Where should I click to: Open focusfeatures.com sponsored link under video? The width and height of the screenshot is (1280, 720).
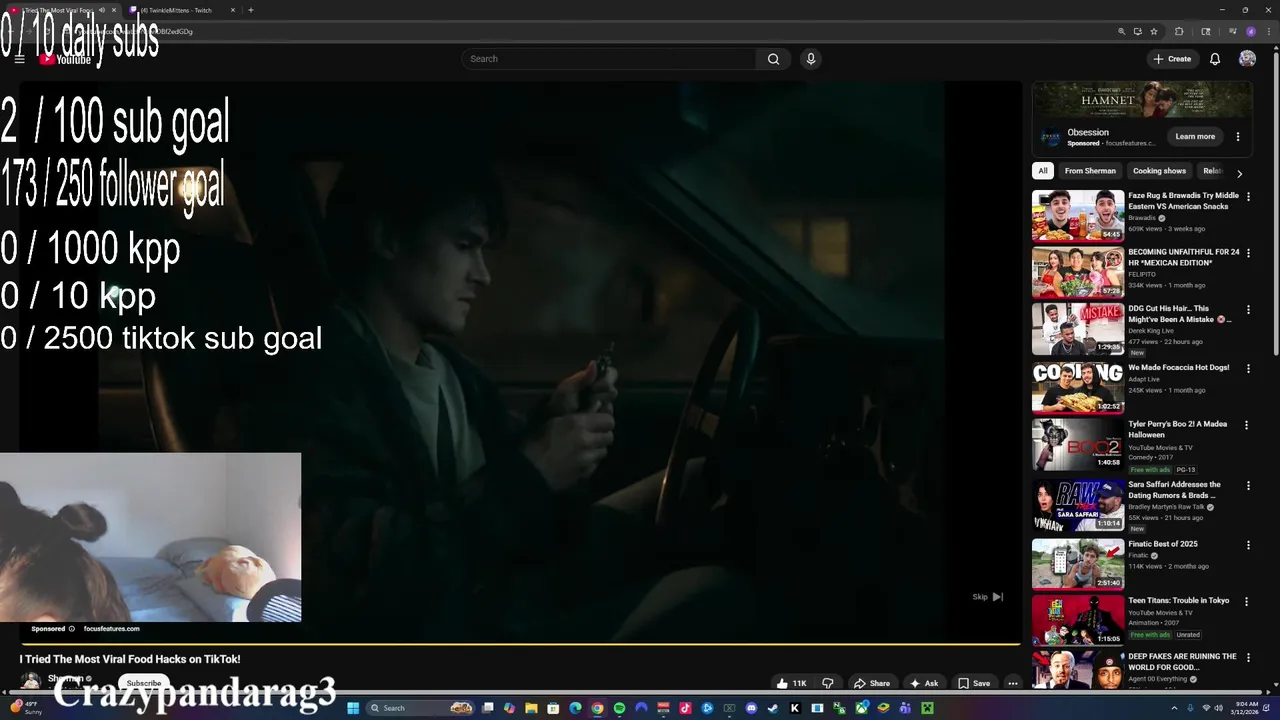111,629
